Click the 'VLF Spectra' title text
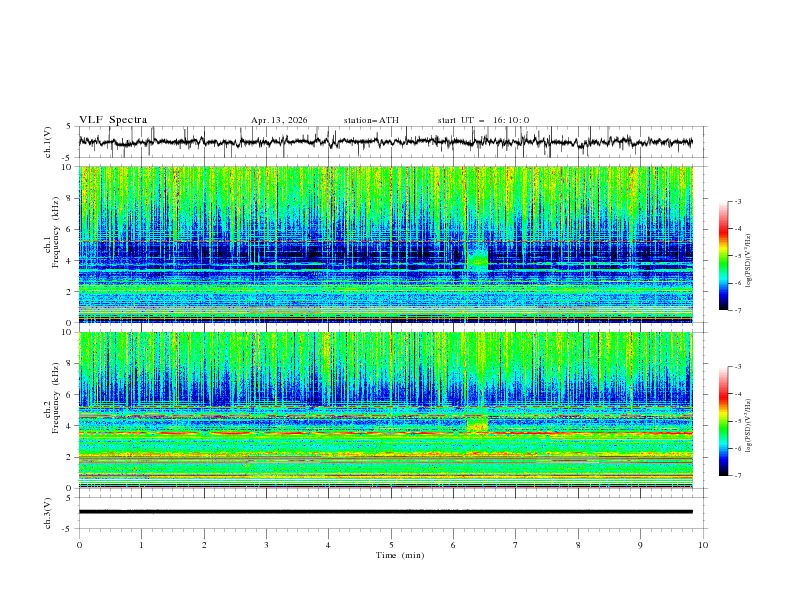This screenshot has height=612, width=792. (x=113, y=120)
